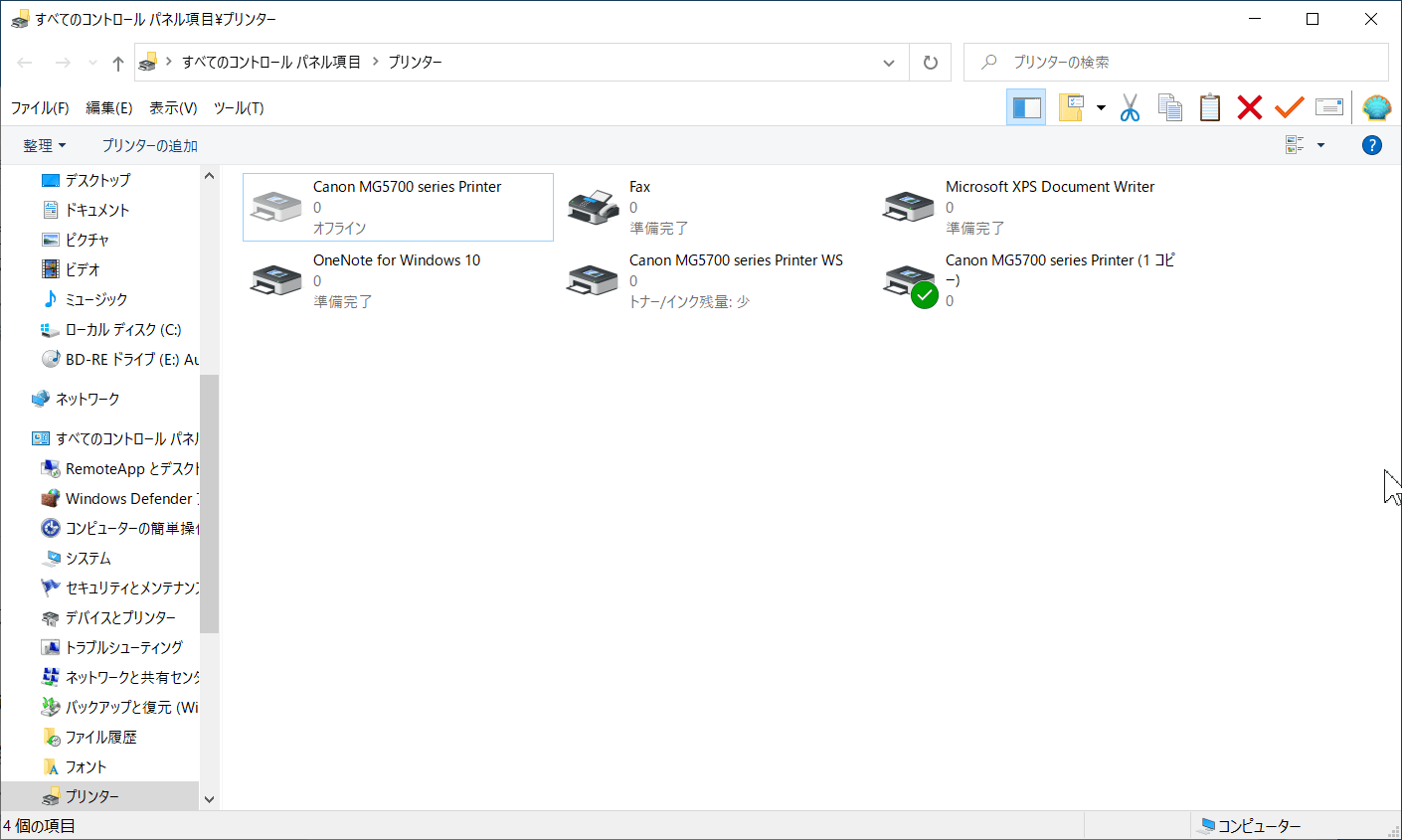Click the clipboard Paste icon
The width and height of the screenshot is (1402, 840).
click(1209, 107)
